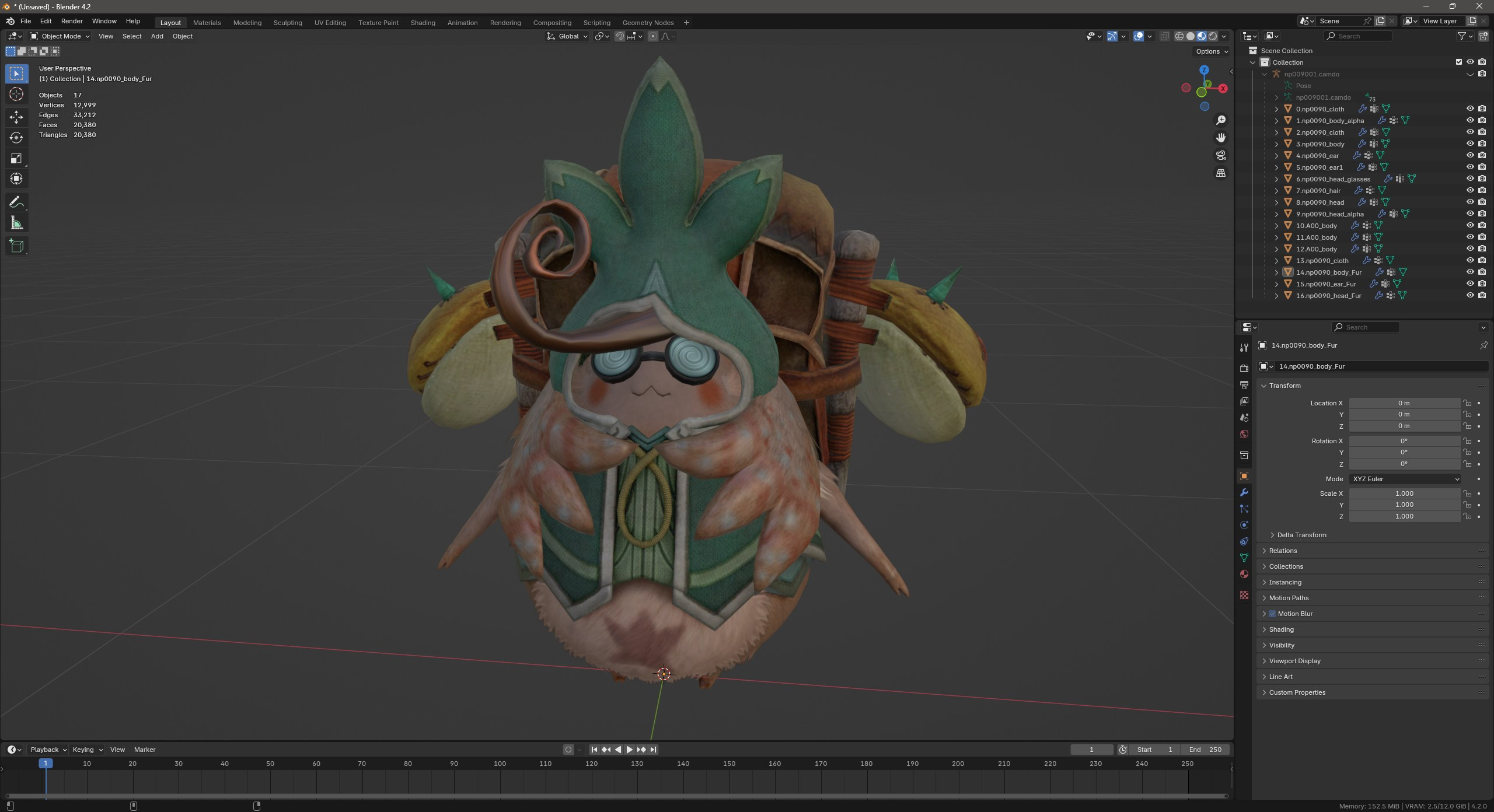The height and width of the screenshot is (812, 1494).
Task: Switch to the Rotate tool
Action: [16, 138]
